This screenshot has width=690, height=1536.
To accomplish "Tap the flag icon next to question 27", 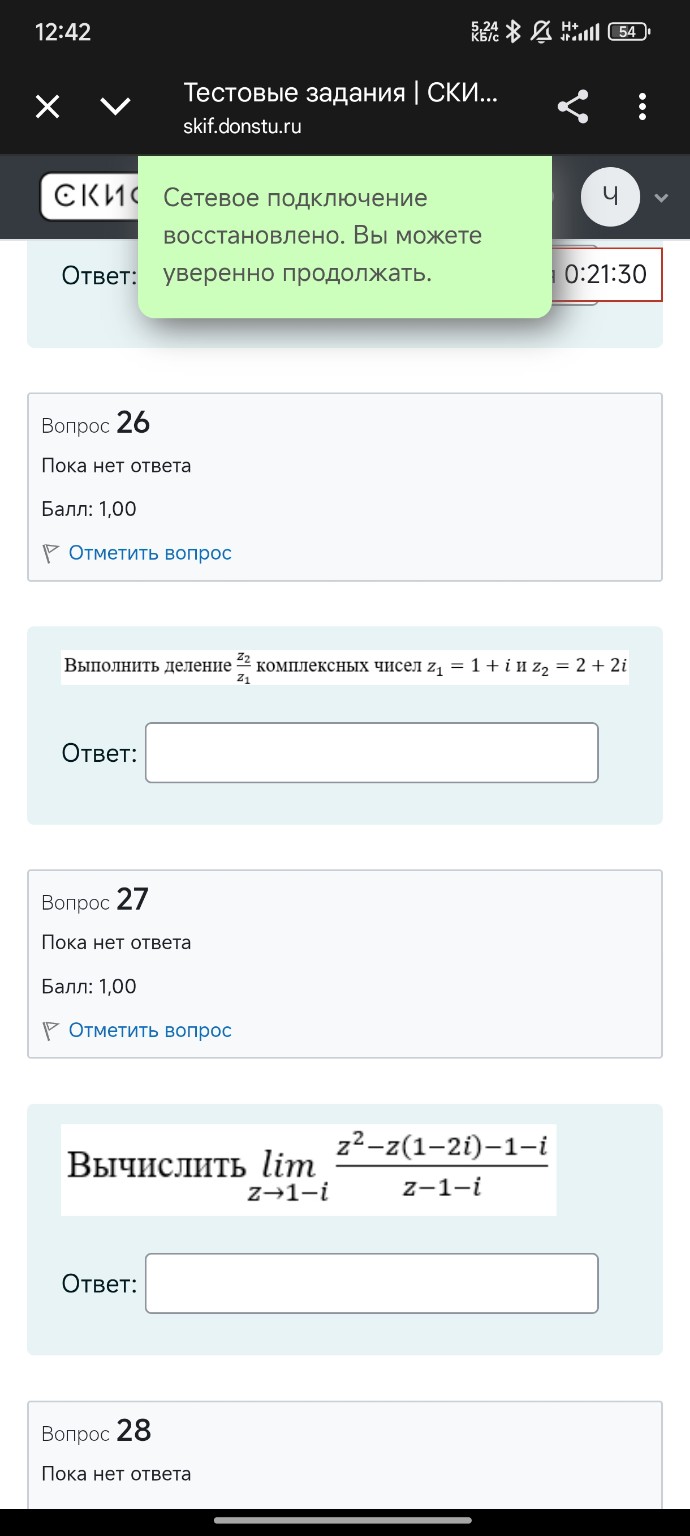I will pyautogui.click(x=49, y=1029).
